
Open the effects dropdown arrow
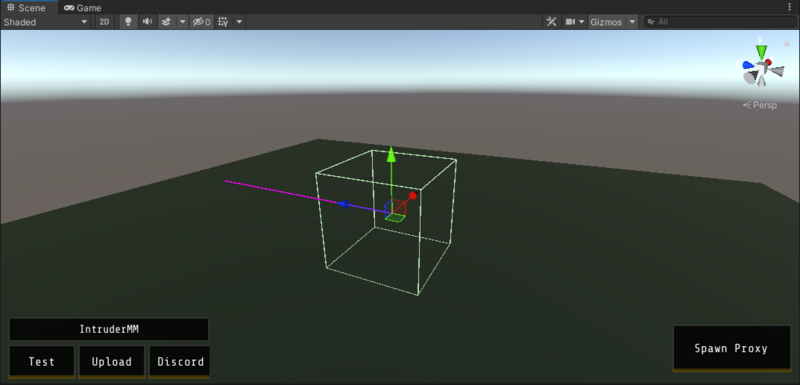pyautogui.click(x=182, y=22)
